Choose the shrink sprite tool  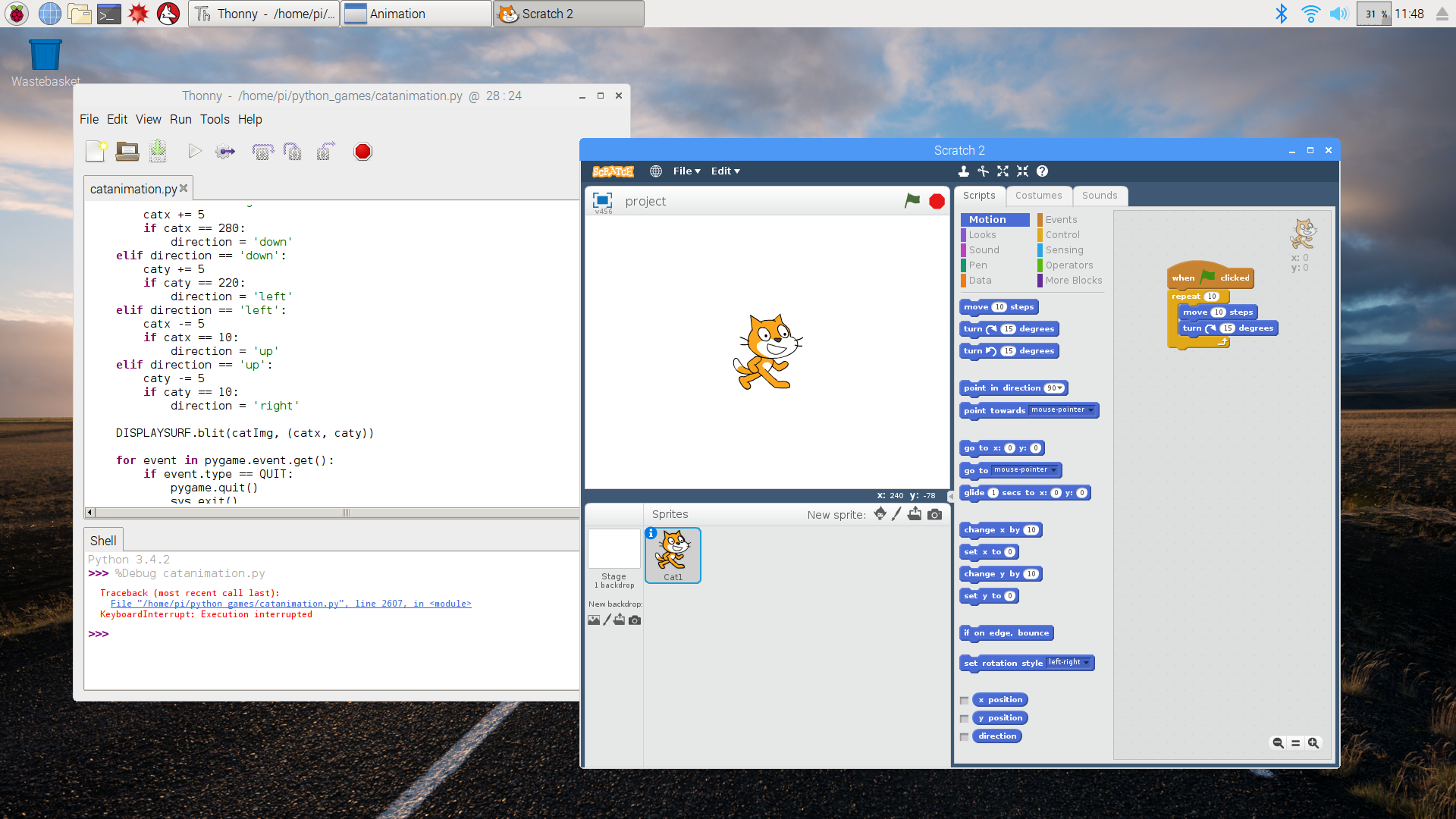[1022, 171]
